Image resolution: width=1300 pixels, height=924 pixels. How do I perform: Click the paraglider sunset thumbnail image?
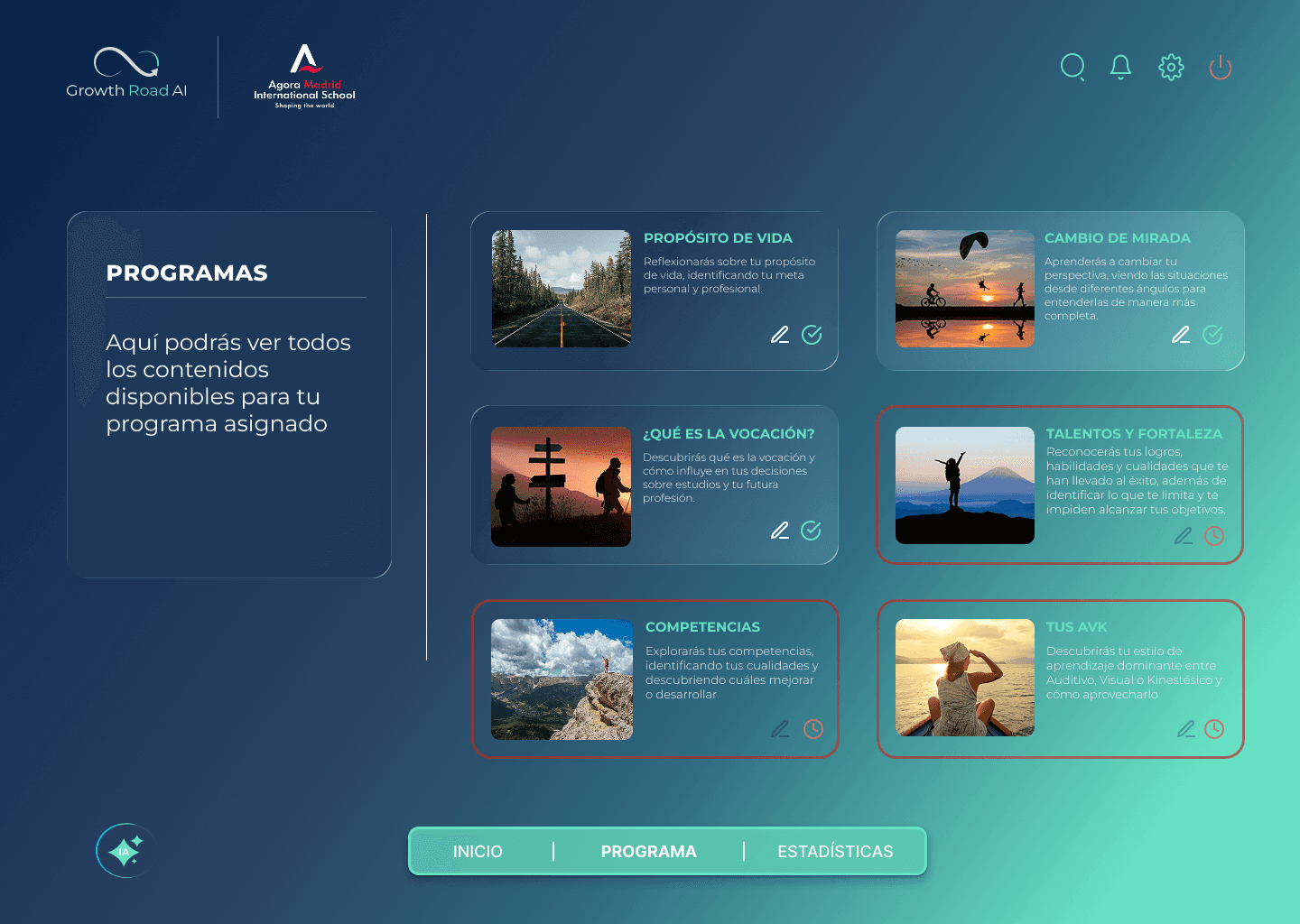click(965, 289)
